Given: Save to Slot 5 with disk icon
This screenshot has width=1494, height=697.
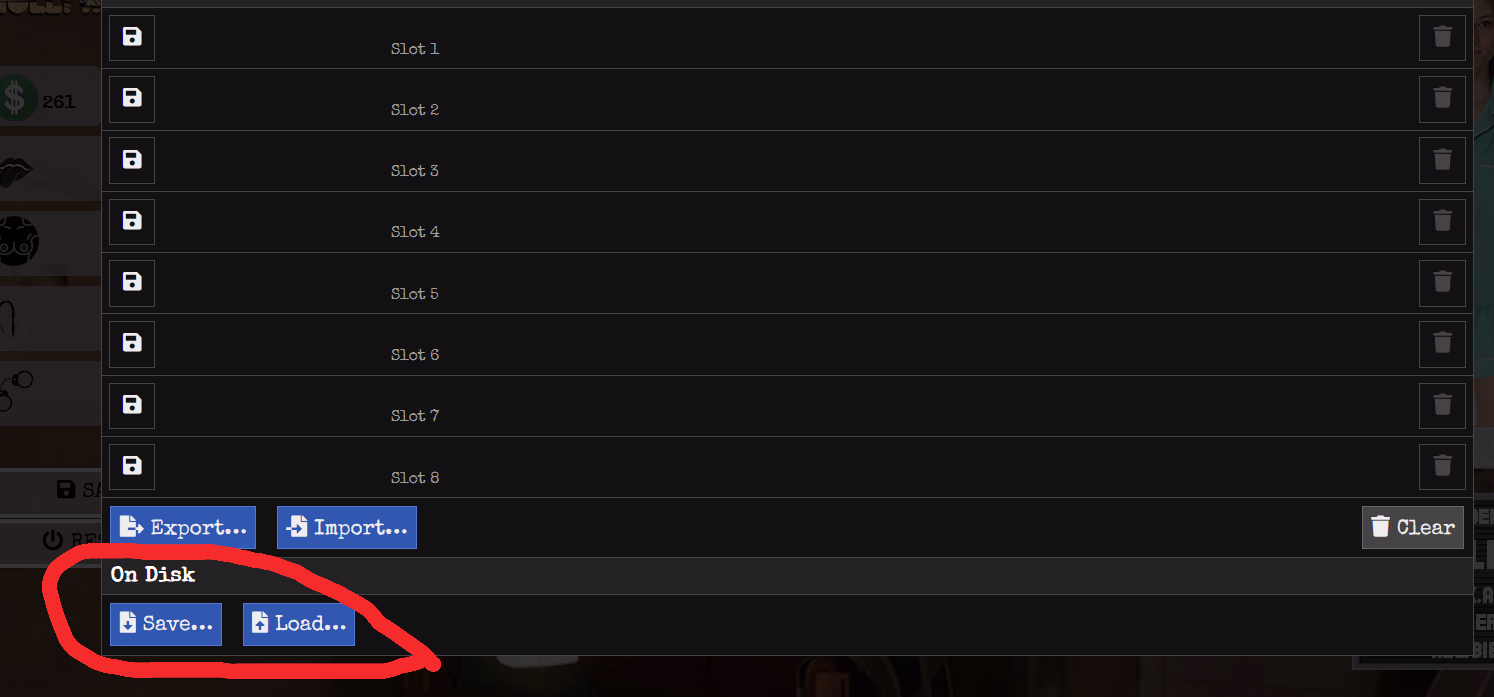Looking at the screenshot, I should tap(132, 283).
